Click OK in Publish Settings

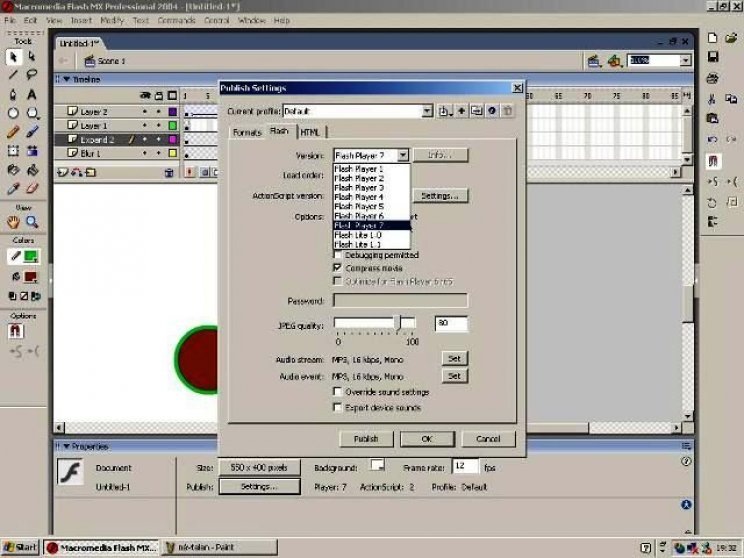tap(427, 439)
